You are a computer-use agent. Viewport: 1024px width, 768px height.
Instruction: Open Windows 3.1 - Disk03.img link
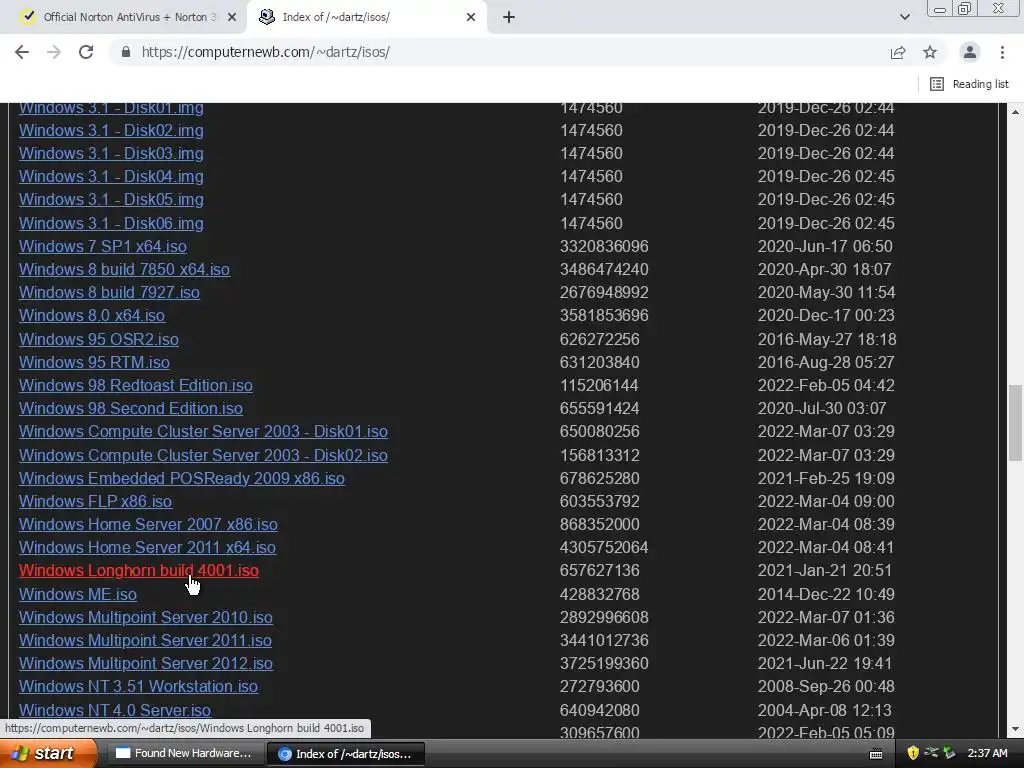(x=111, y=153)
